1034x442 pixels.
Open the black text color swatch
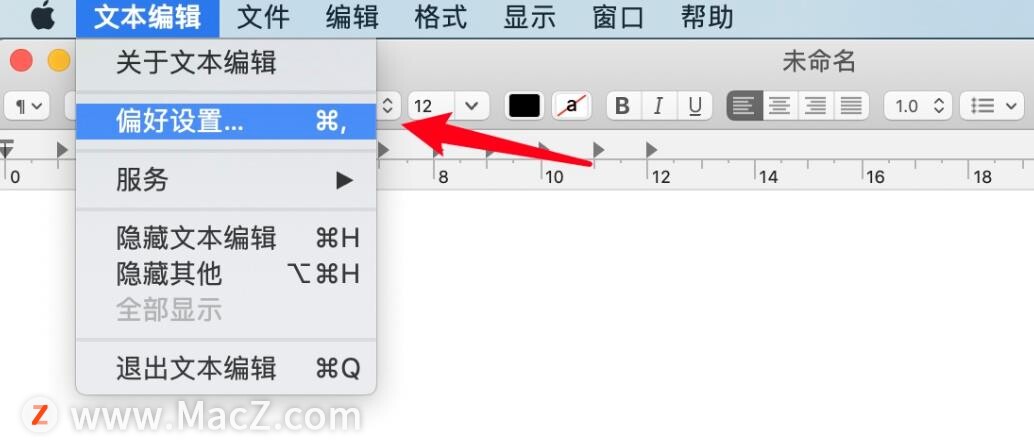click(524, 106)
